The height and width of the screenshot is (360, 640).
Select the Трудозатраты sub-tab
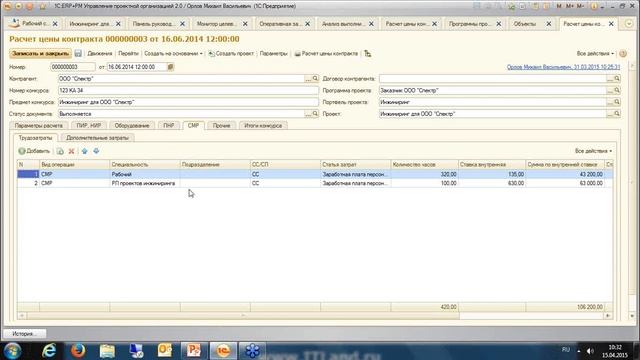(35, 138)
